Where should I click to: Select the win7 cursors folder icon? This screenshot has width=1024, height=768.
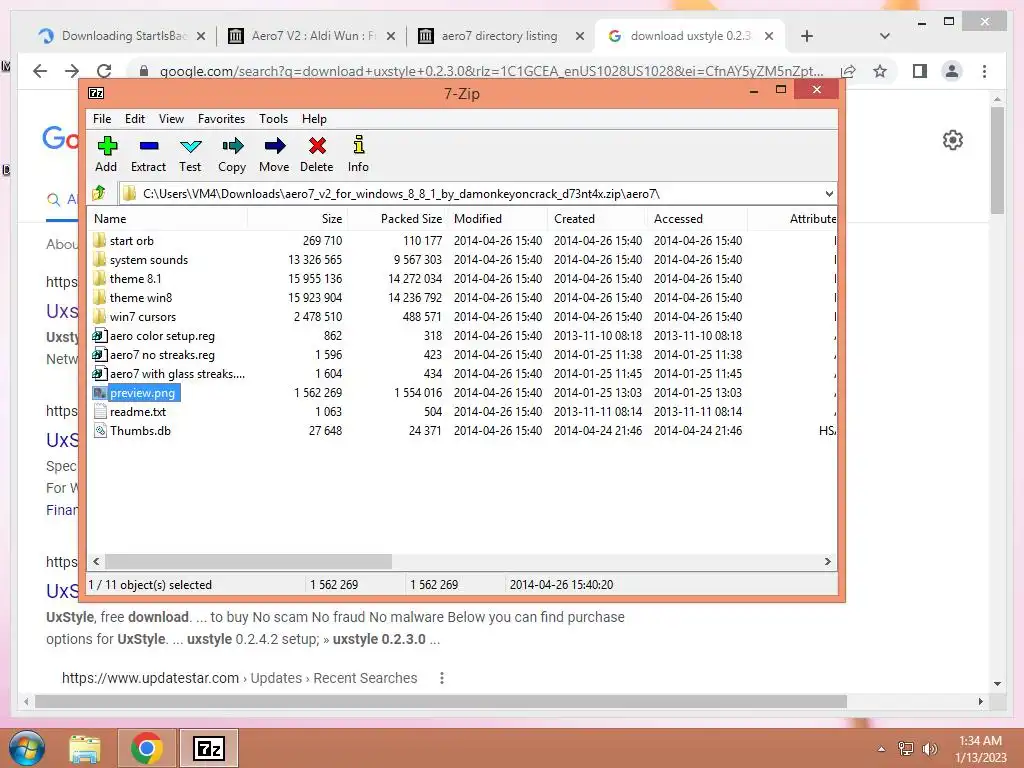pos(99,316)
